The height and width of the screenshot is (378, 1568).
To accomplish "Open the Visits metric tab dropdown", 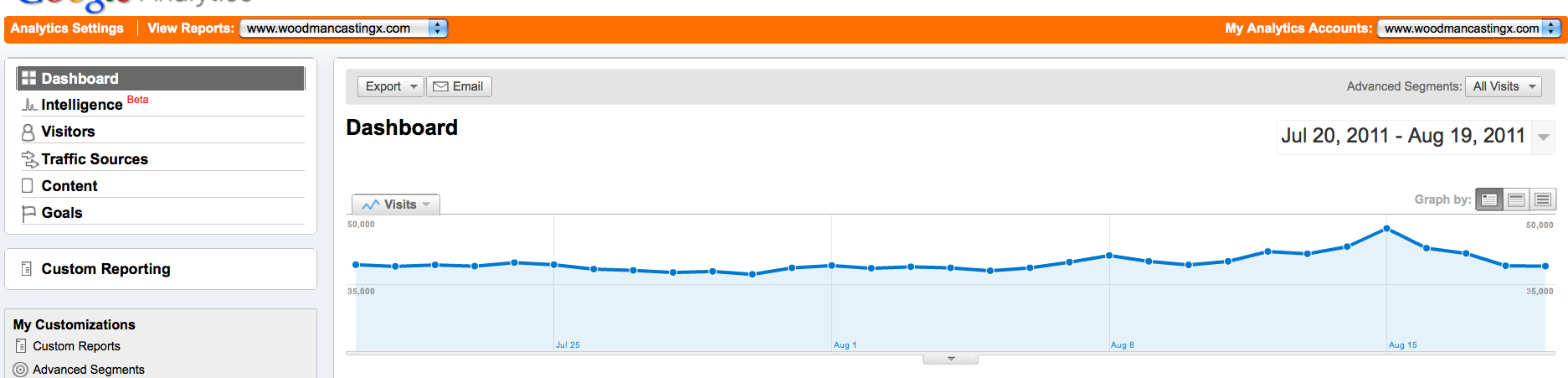I will pos(397,205).
